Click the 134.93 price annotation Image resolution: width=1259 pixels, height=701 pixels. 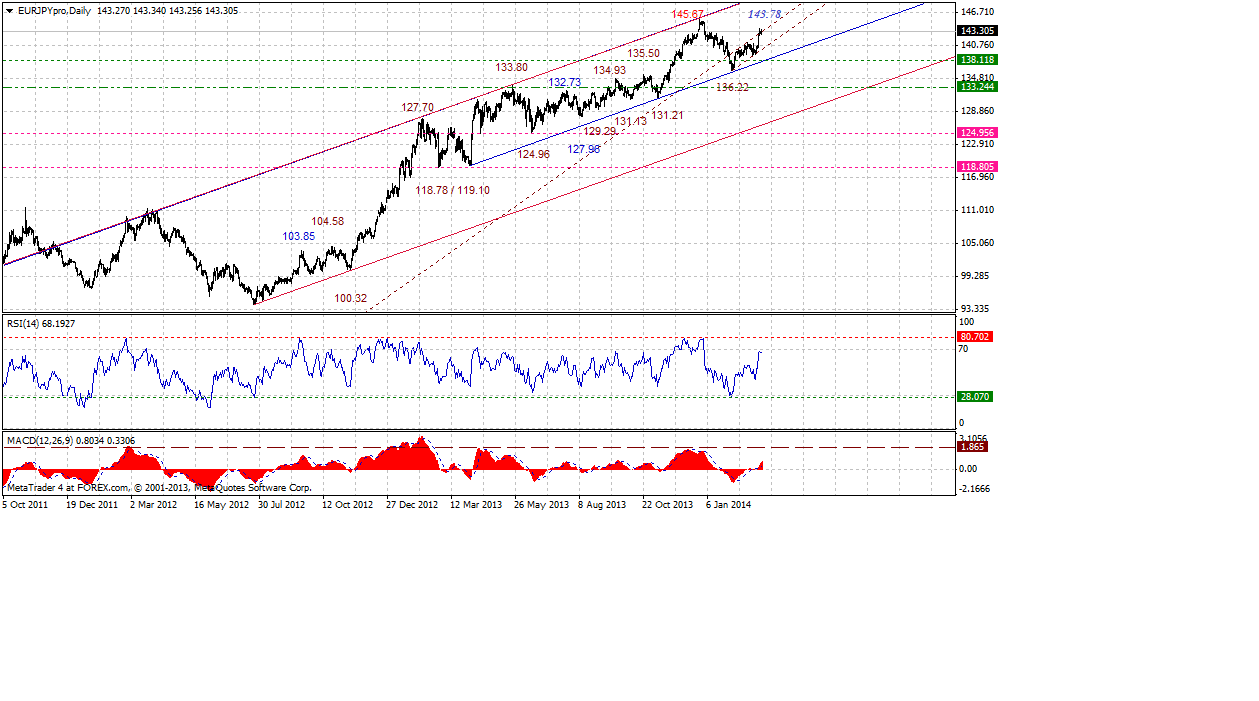(x=610, y=70)
